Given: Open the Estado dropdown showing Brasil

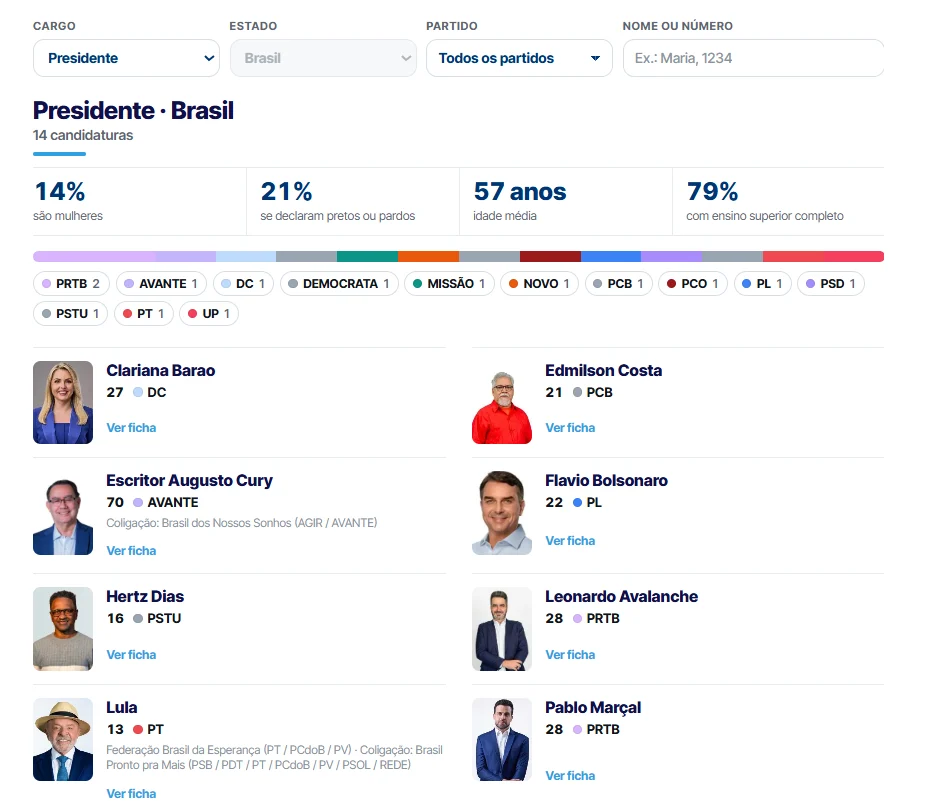Looking at the screenshot, I should (x=323, y=58).
